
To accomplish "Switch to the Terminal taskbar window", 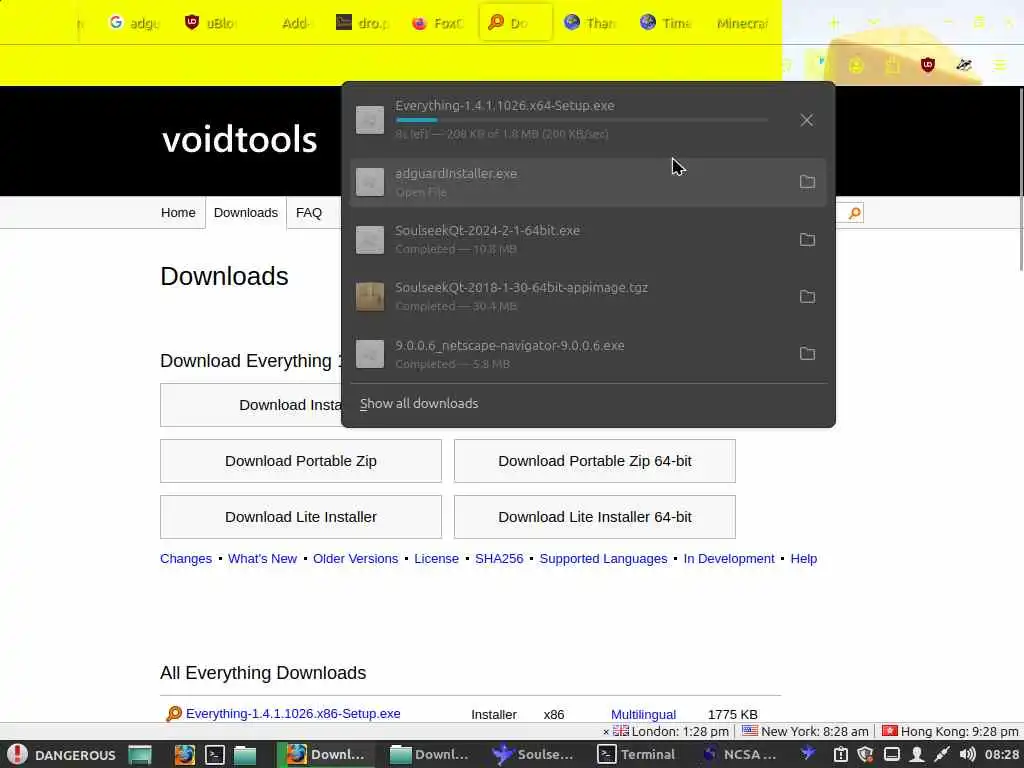I will coord(637,755).
